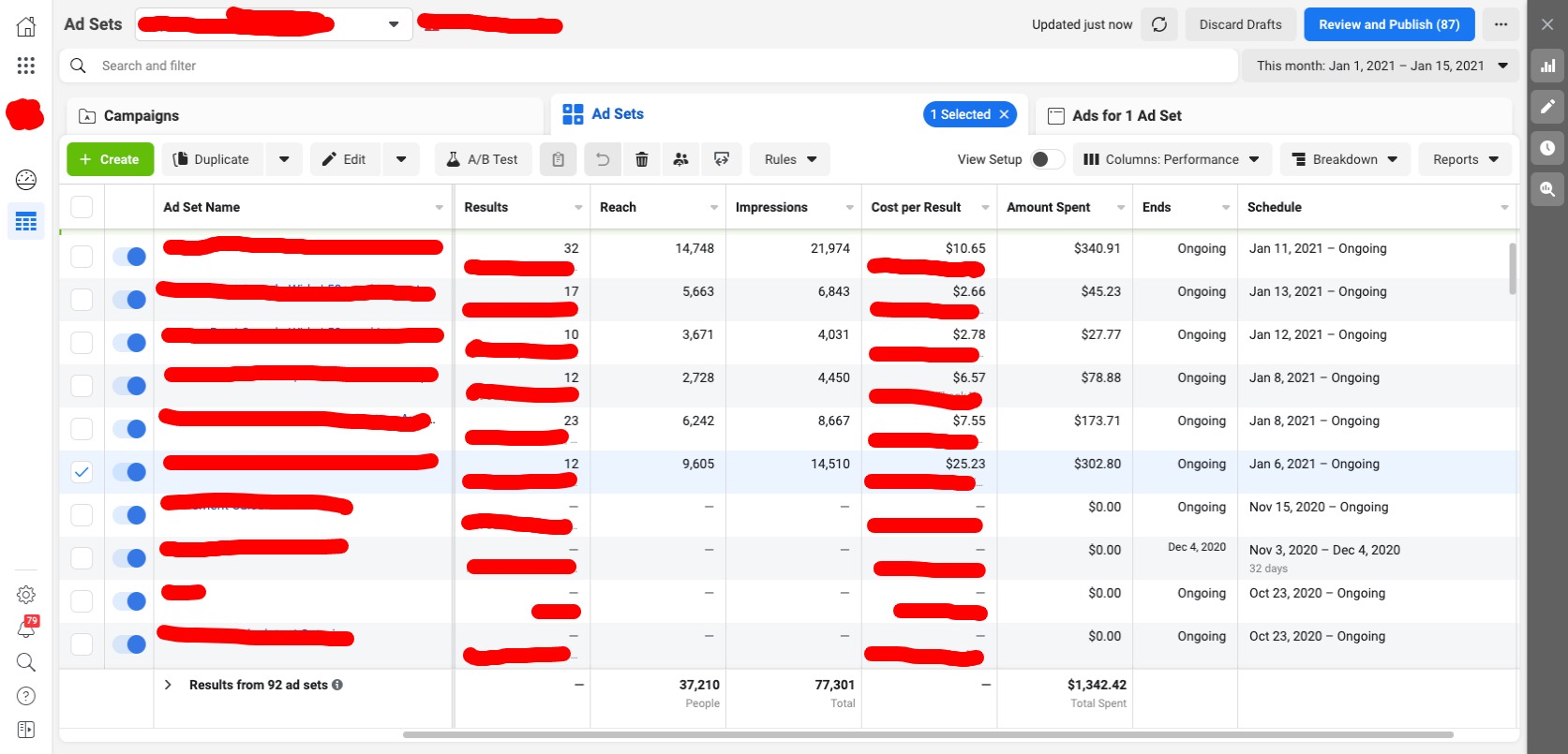Click the undo arrow icon
This screenshot has height=754, width=1568.
point(603,159)
